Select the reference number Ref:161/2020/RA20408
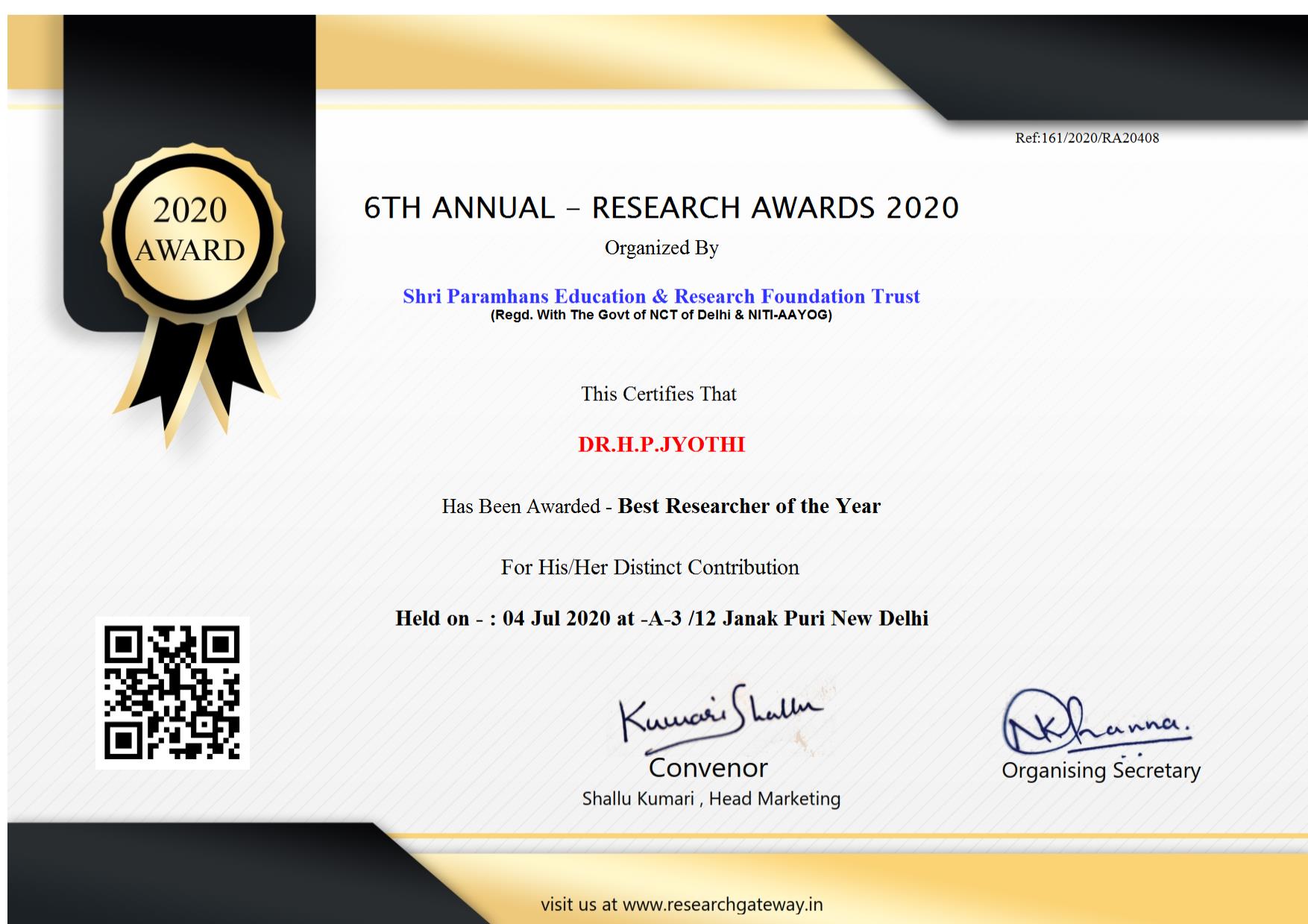The height and width of the screenshot is (924, 1308). point(1087,138)
